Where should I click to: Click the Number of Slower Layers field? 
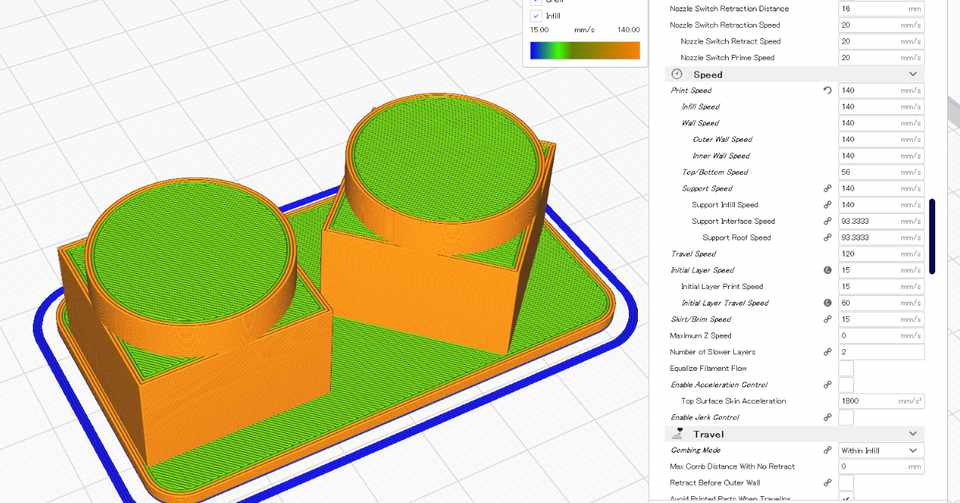point(881,352)
